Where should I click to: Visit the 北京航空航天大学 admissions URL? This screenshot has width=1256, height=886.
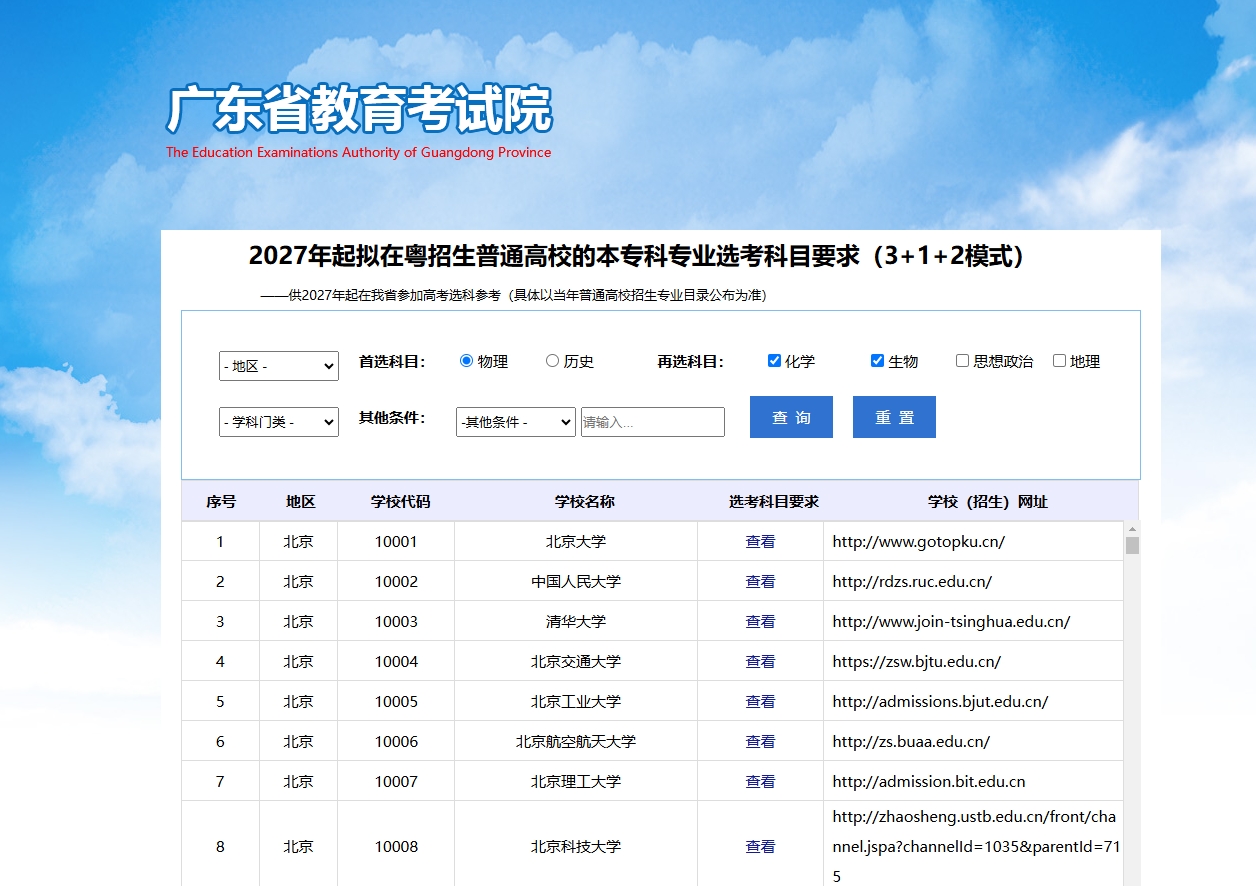[x=898, y=741]
